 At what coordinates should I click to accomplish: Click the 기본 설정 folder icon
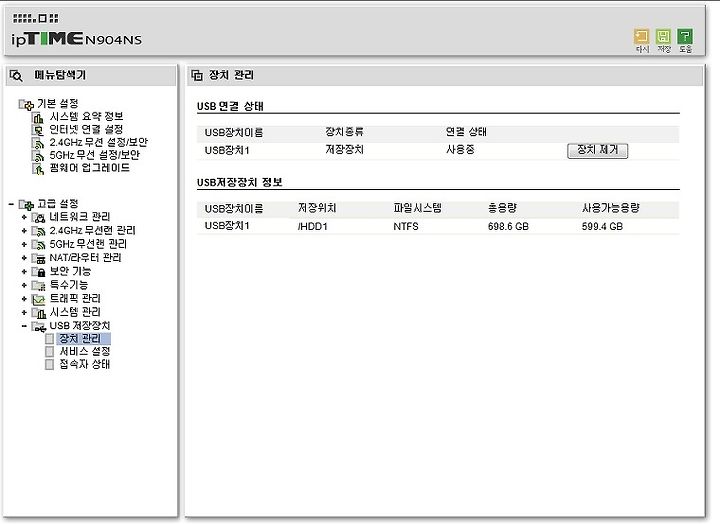(x=26, y=105)
